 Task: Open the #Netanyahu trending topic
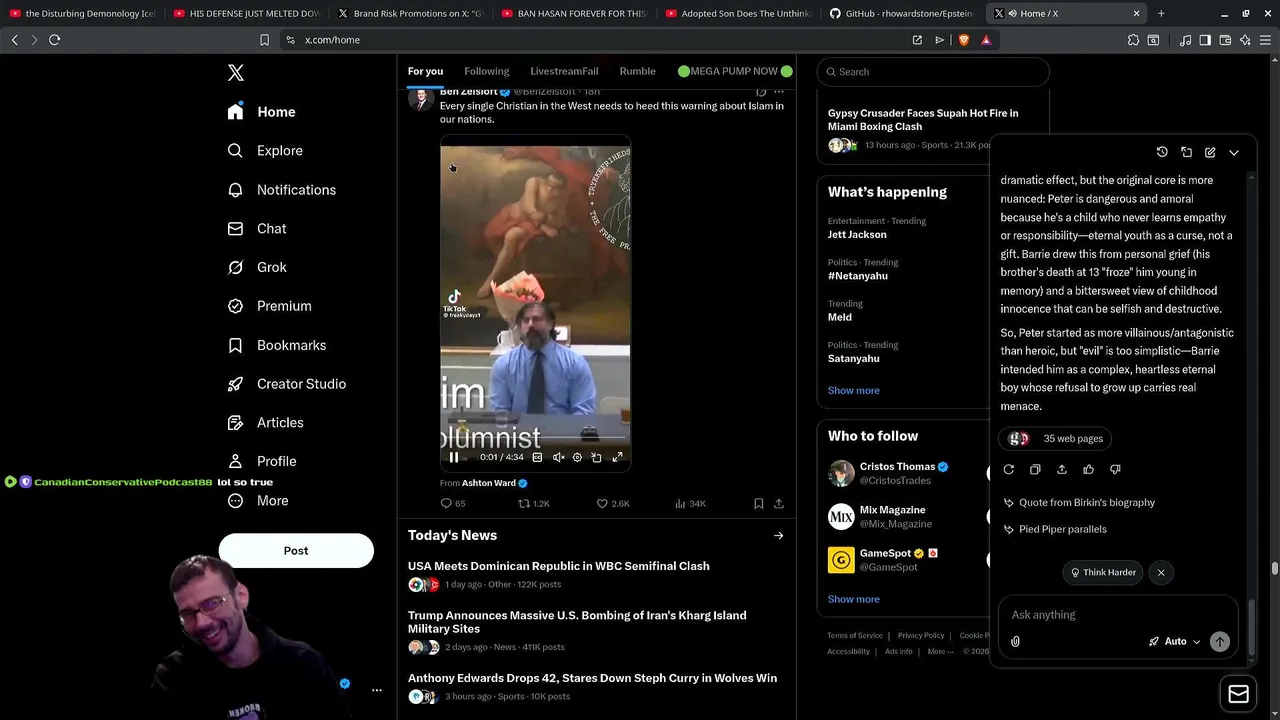coord(857,276)
